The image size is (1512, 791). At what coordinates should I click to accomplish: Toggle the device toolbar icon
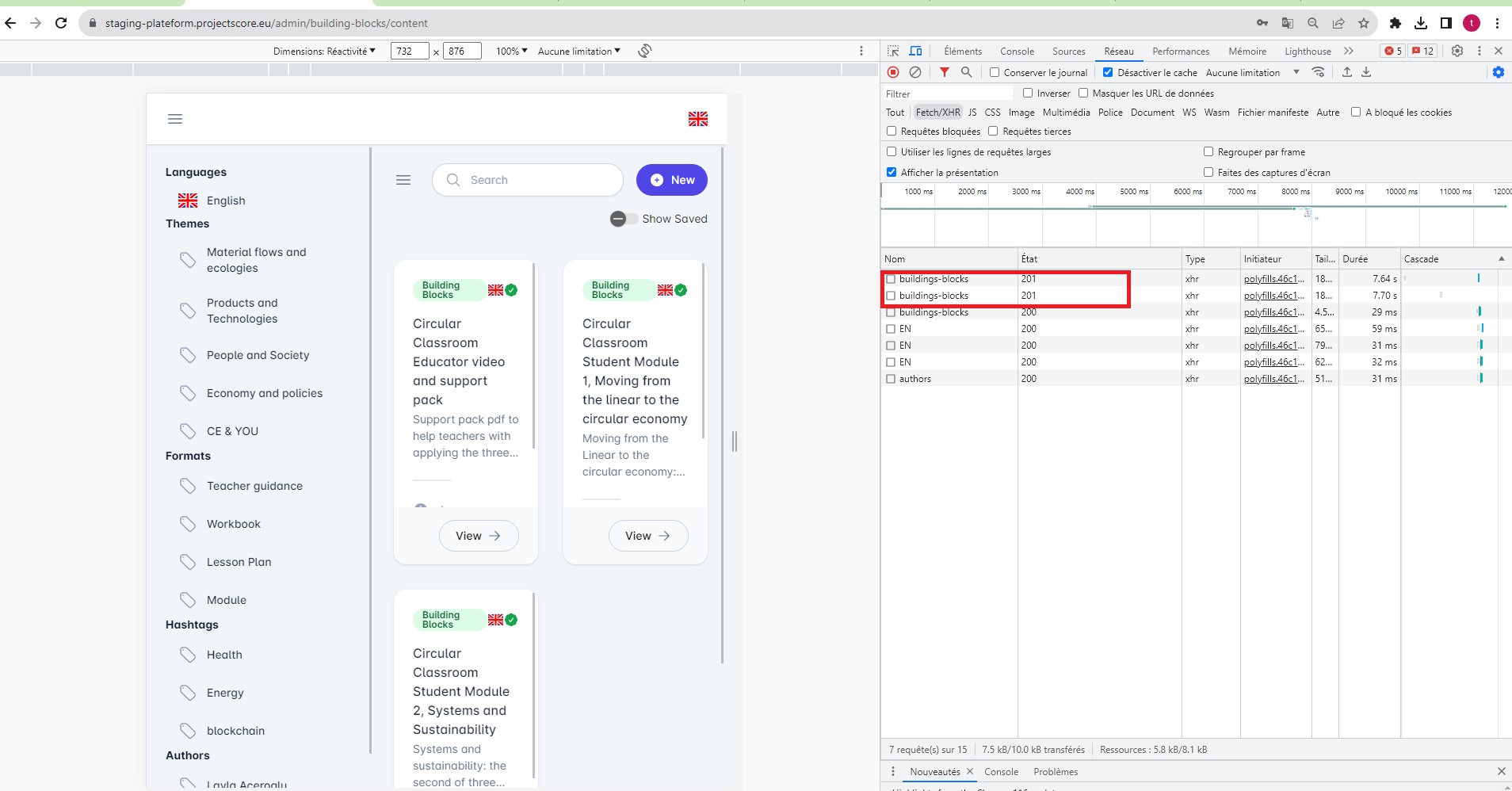click(x=915, y=51)
